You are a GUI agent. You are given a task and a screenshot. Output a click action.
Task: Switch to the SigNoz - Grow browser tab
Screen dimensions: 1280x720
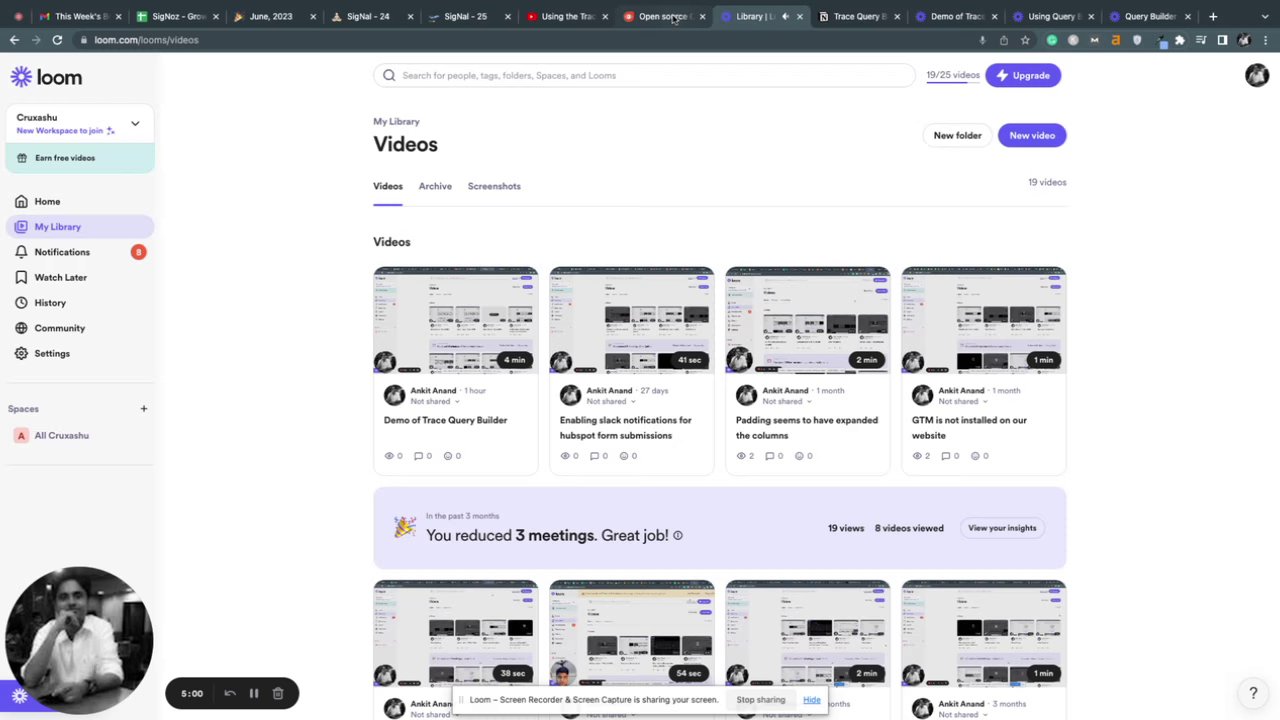(175, 16)
